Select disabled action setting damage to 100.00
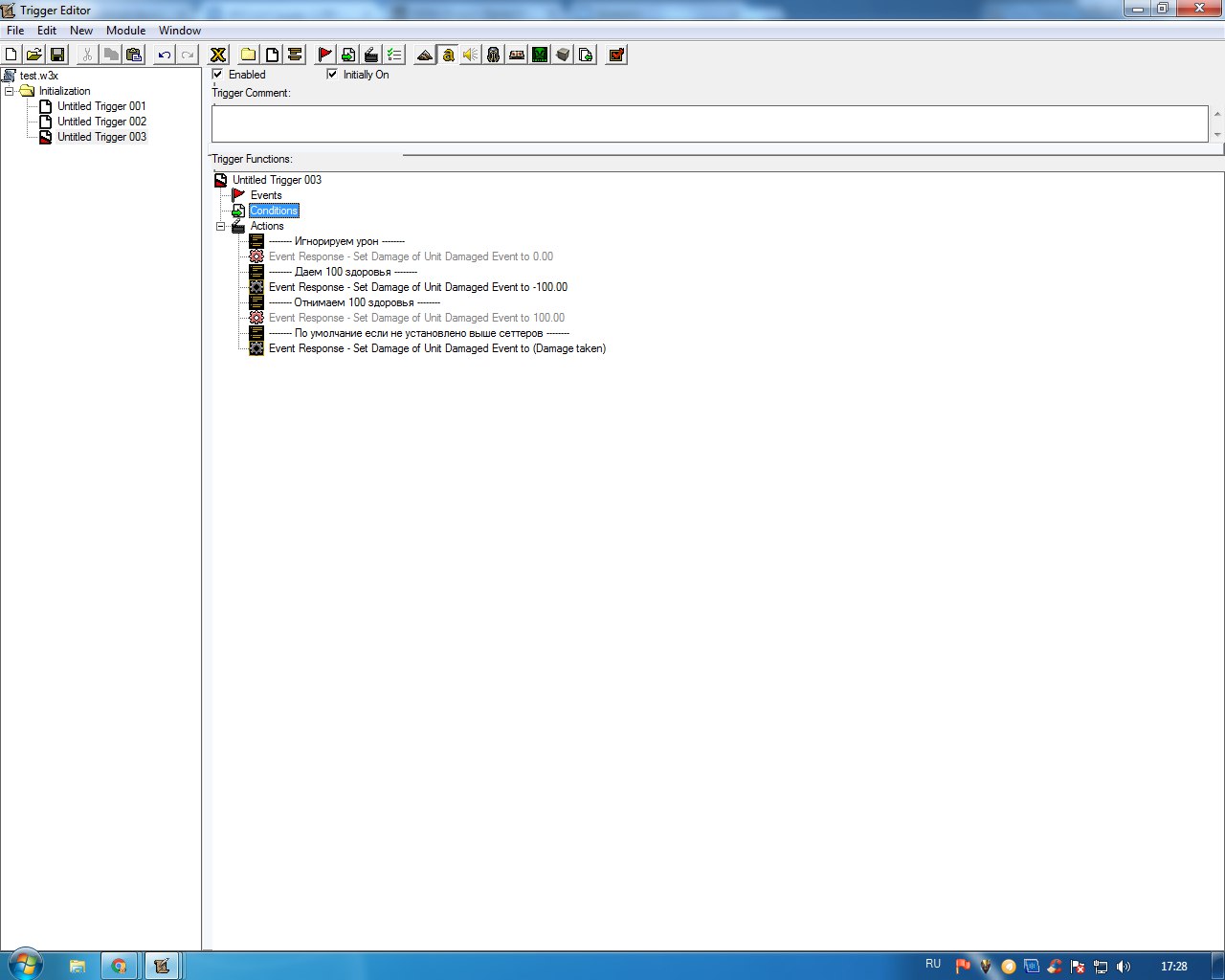The height and width of the screenshot is (980, 1225). pos(416,318)
